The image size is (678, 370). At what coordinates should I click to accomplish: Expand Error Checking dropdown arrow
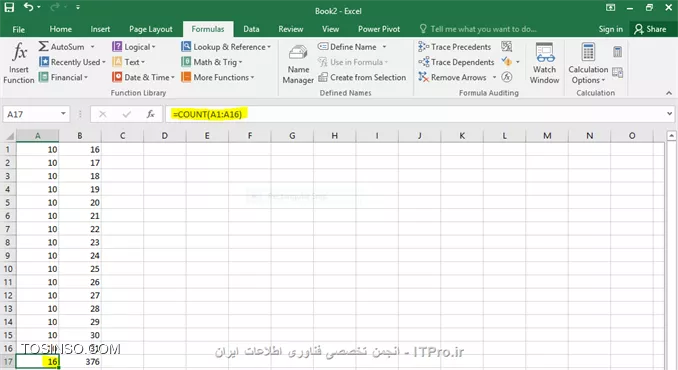[x=518, y=62]
